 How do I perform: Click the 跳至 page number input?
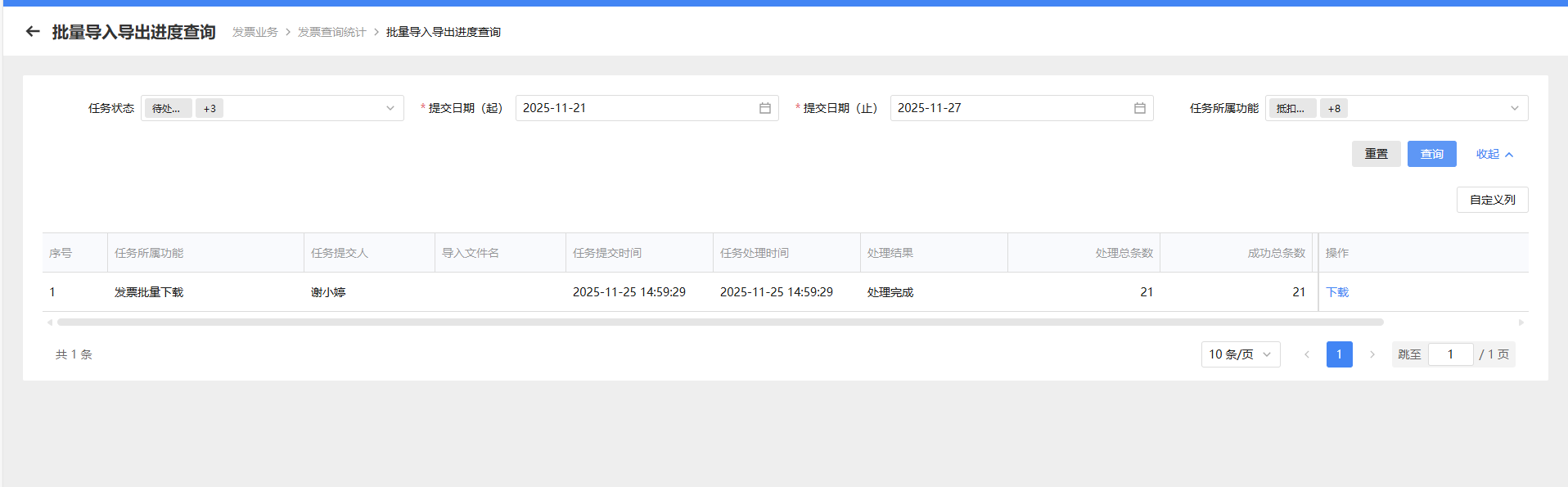pyautogui.click(x=1450, y=354)
